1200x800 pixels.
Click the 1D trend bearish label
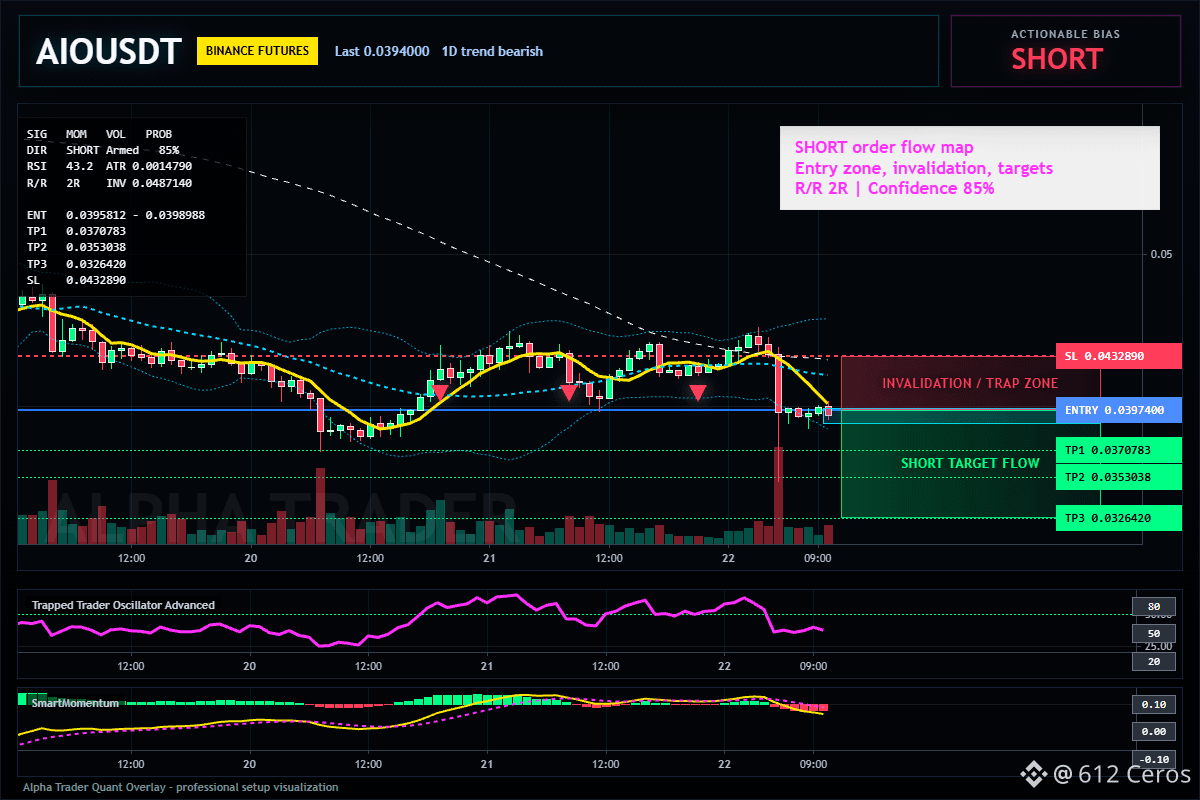pyautogui.click(x=492, y=51)
